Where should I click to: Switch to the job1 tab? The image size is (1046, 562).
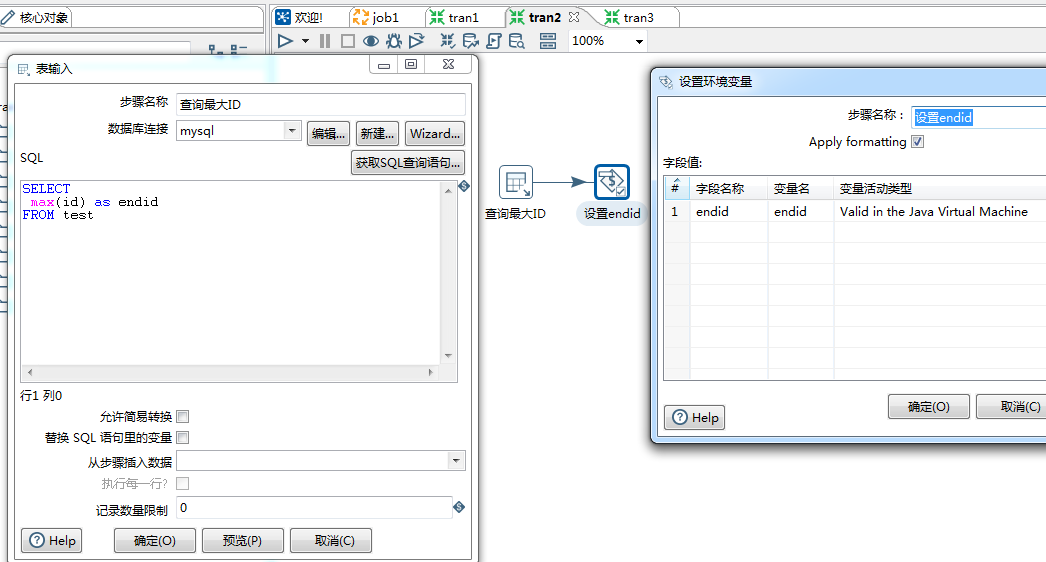(376, 17)
